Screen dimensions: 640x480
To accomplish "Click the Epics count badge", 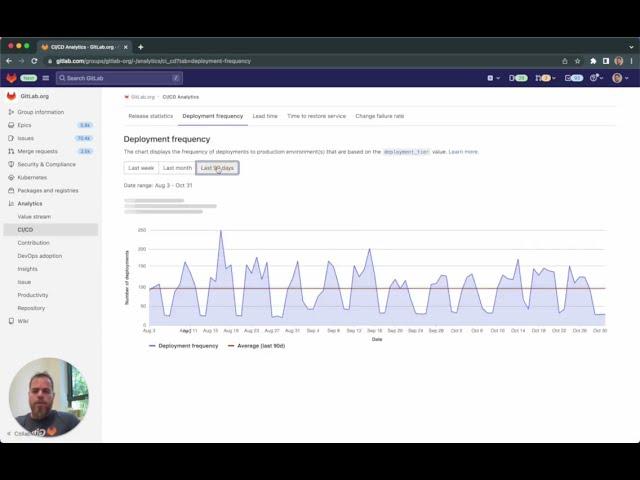I will coord(85,125).
